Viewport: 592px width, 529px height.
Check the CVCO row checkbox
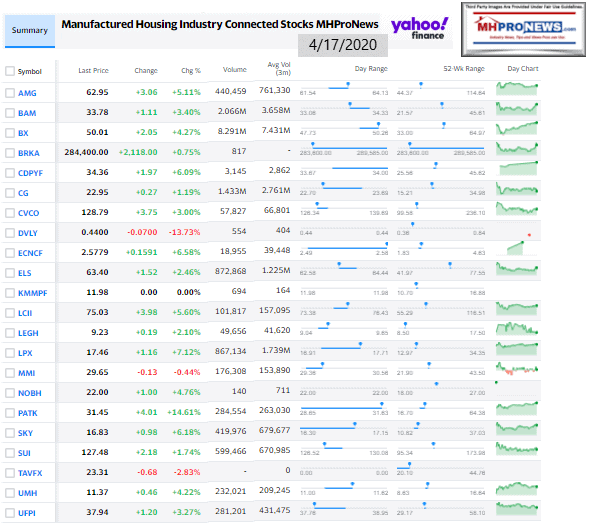[10, 213]
